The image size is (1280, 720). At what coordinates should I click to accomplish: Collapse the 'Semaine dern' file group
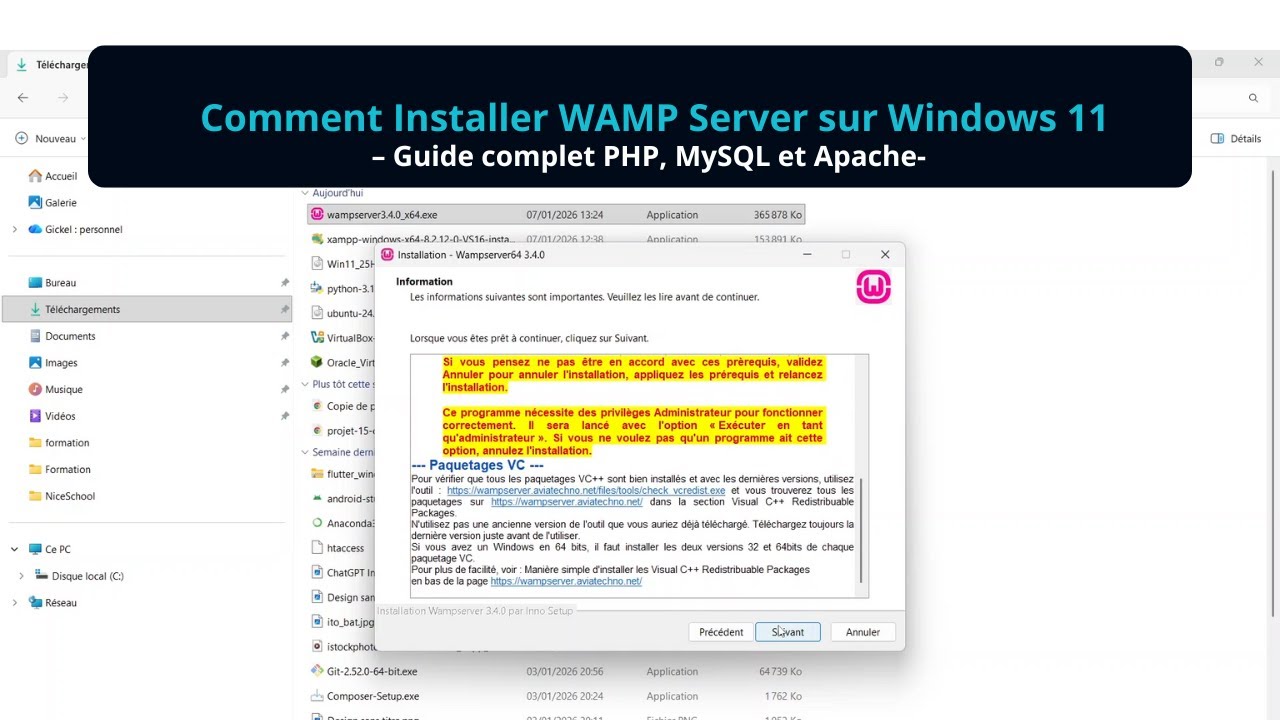(306, 452)
